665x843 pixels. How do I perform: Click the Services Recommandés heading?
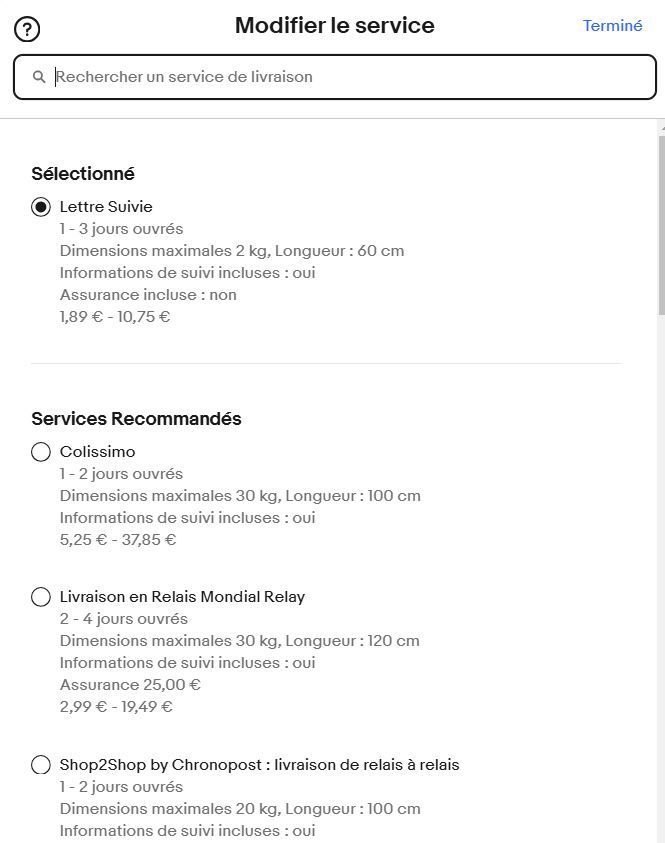pos(136,419)
